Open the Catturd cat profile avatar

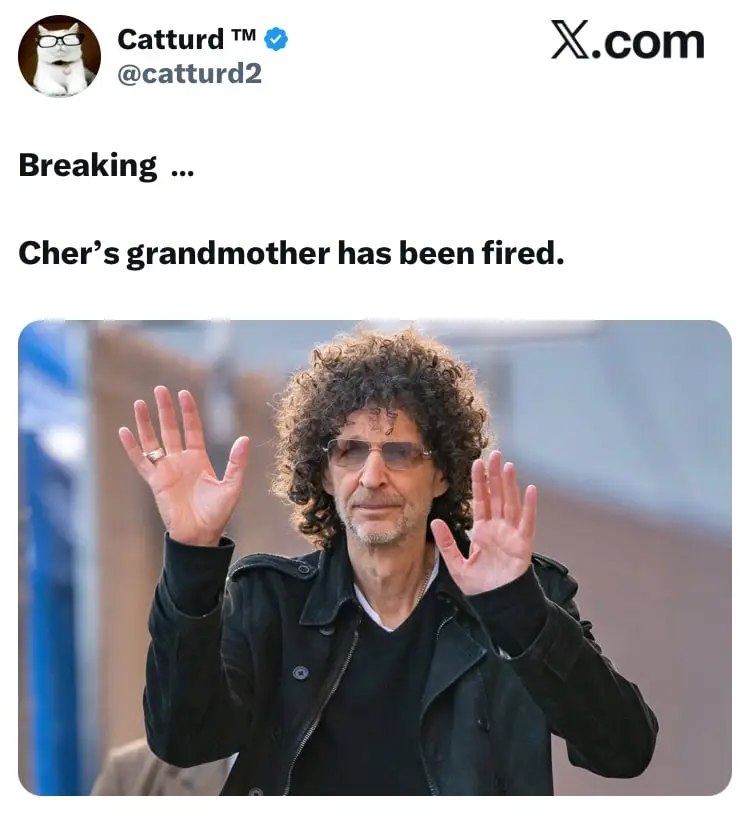click(59, 56)
